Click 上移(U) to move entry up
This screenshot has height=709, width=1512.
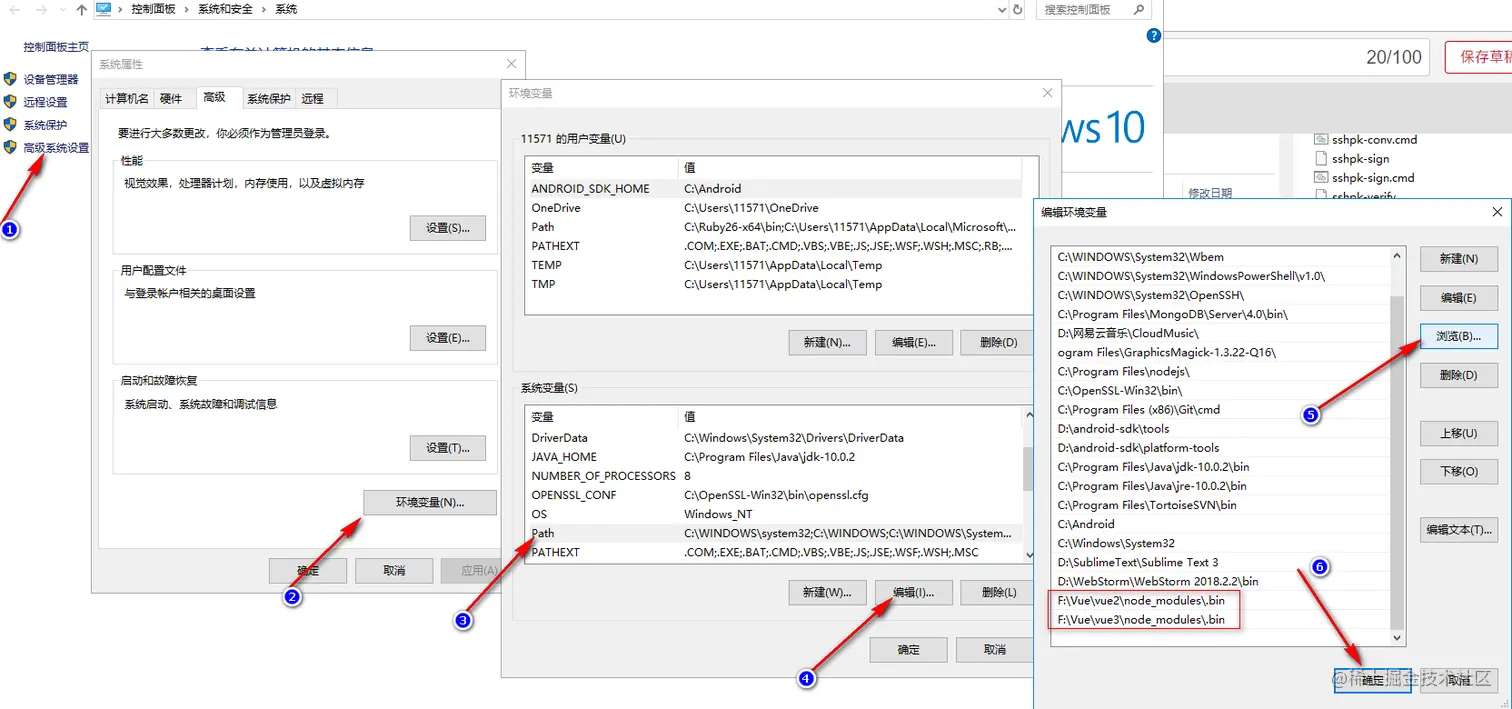click(x=1459, y=433)
